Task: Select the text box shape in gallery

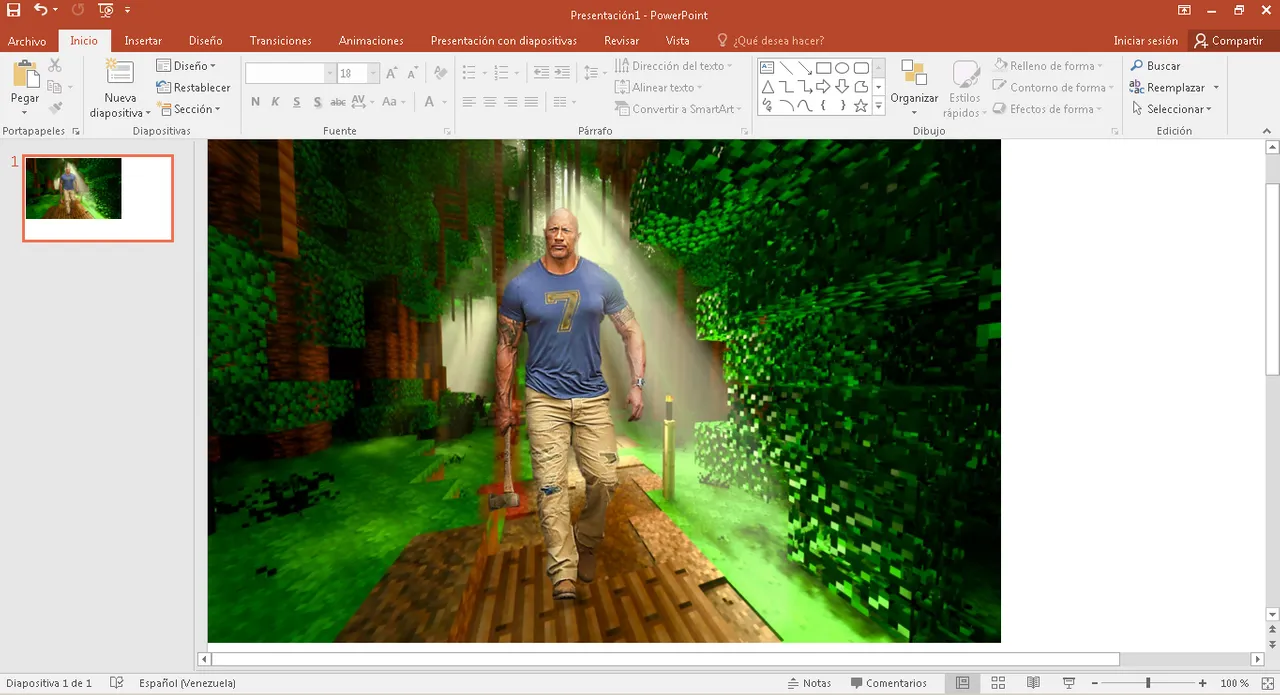Action: tap(767, 68)
